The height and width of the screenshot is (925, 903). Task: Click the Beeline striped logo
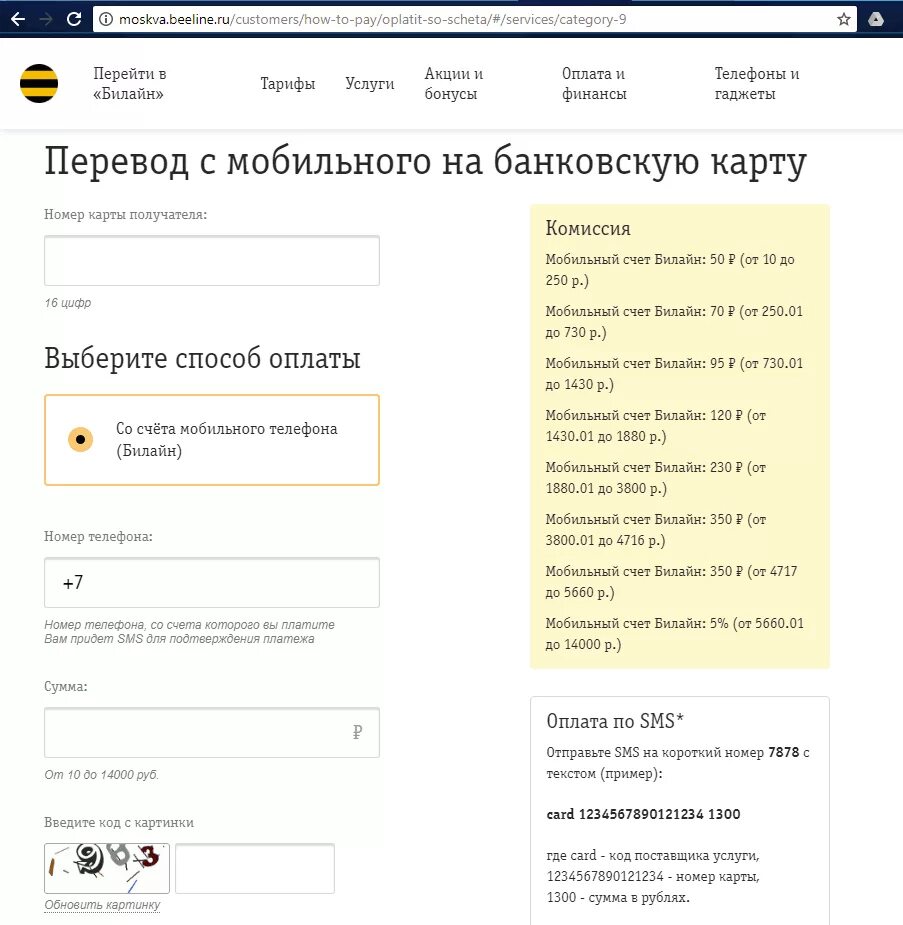pyautogui.click(x=39, y=83)
